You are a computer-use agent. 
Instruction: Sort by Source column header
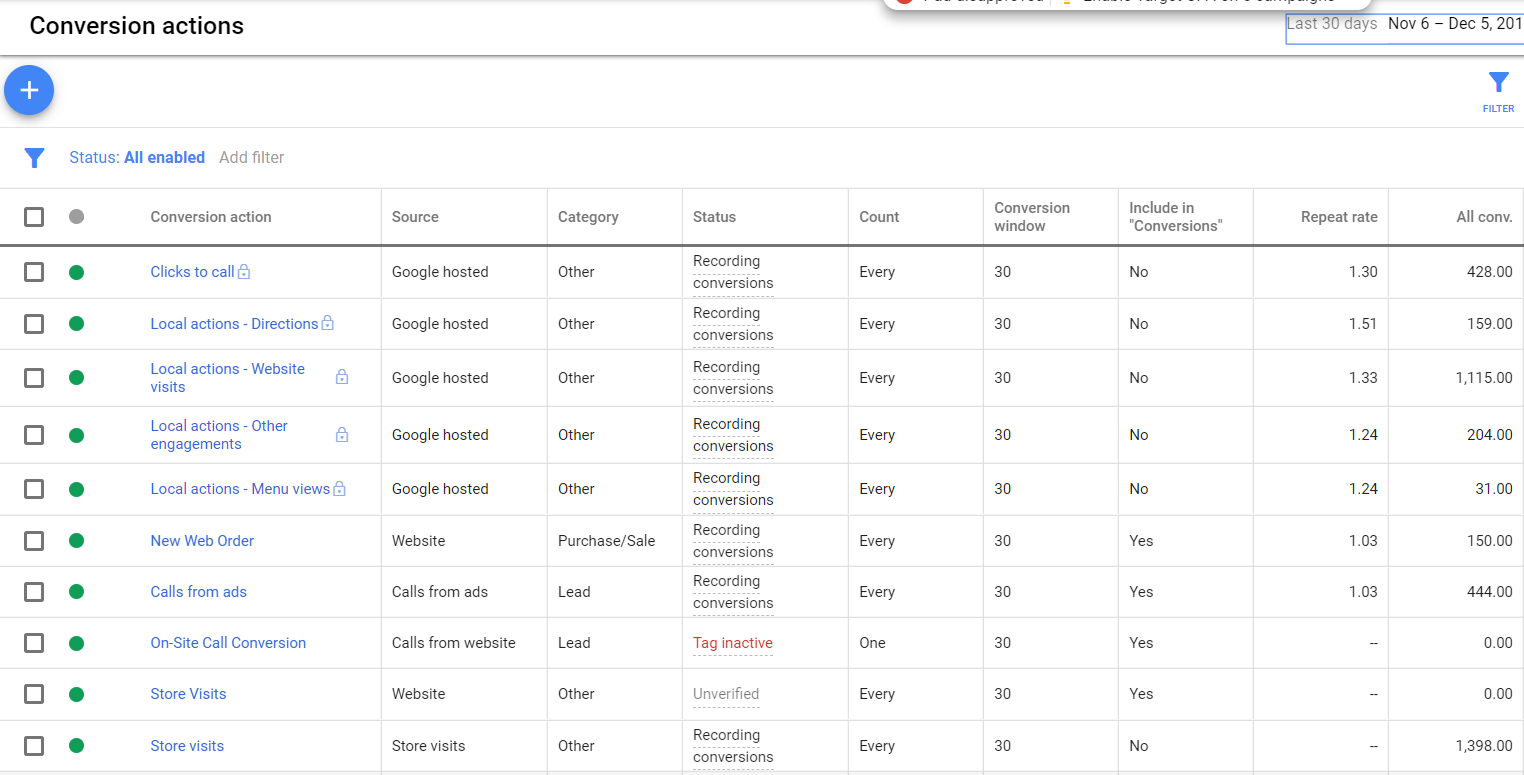click(x=415, y=217)
